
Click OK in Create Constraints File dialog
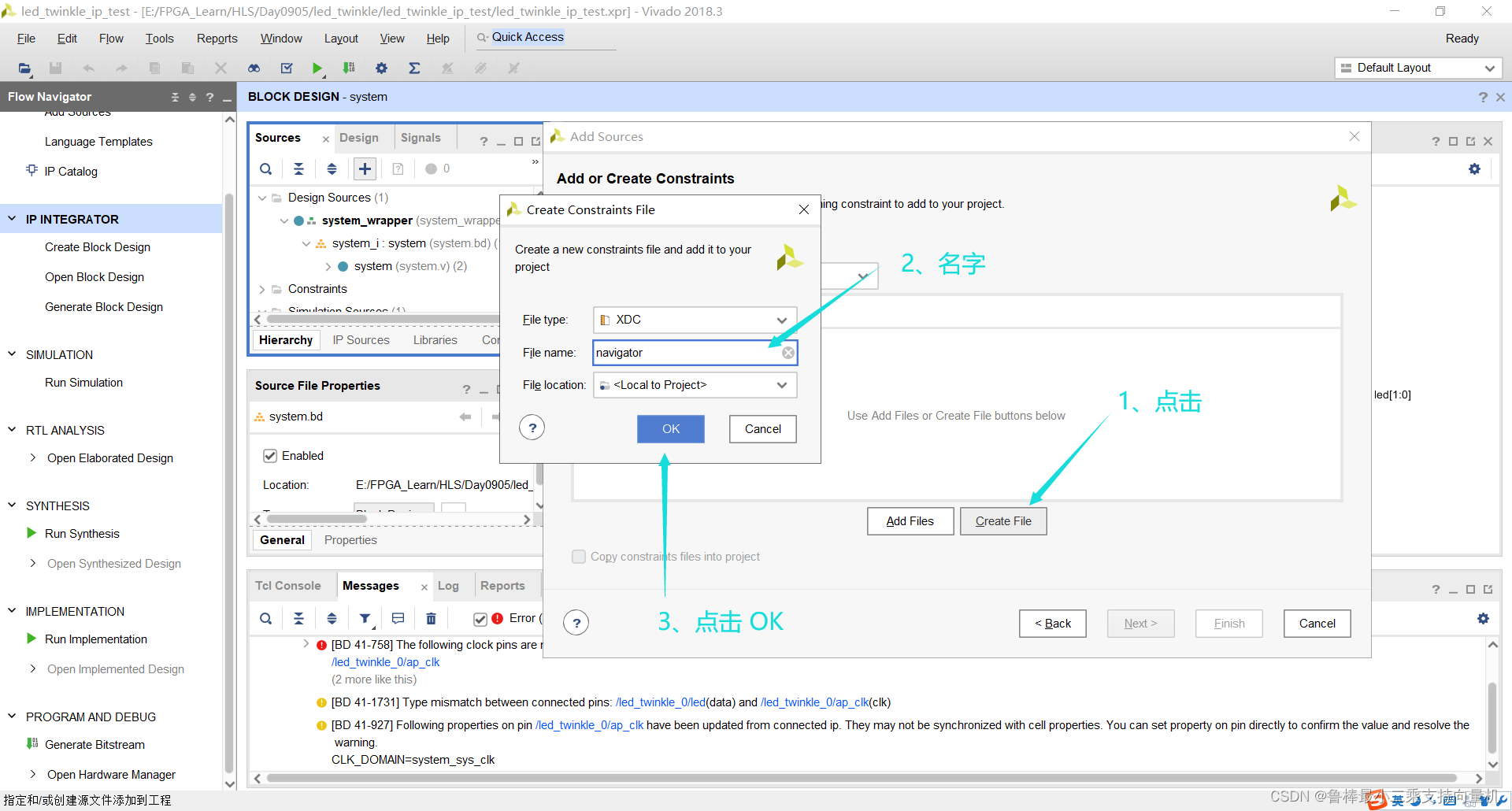click(670, 429)
